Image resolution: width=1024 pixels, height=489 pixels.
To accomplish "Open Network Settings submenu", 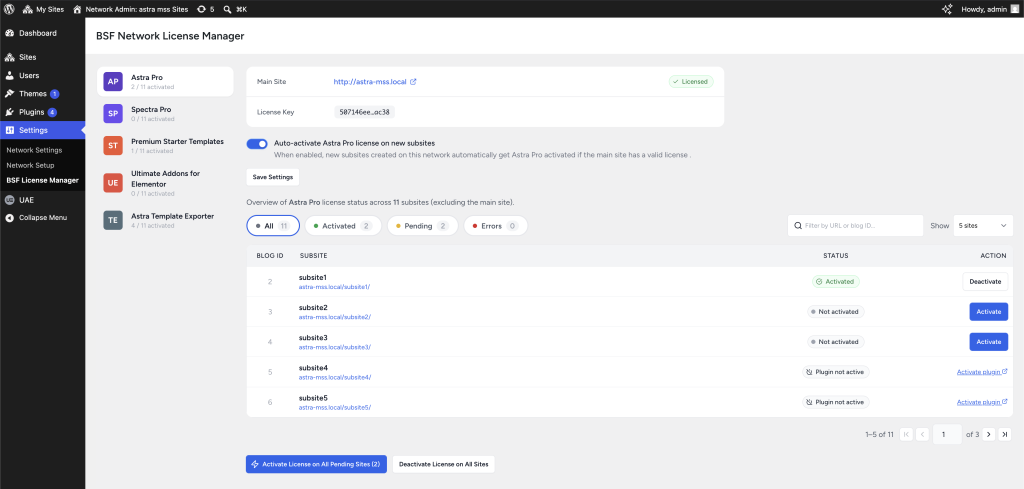I will [34, 150].
